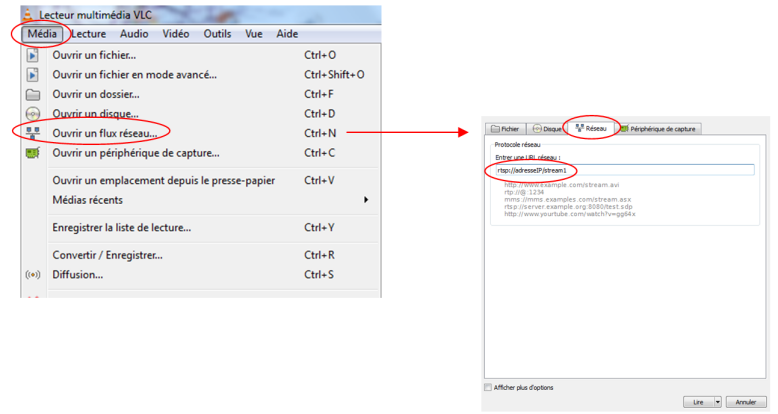Screen dimensions: 778x414
Task: Click the Lecteur multimédia VLC title text
Action: tap(95, 15)
